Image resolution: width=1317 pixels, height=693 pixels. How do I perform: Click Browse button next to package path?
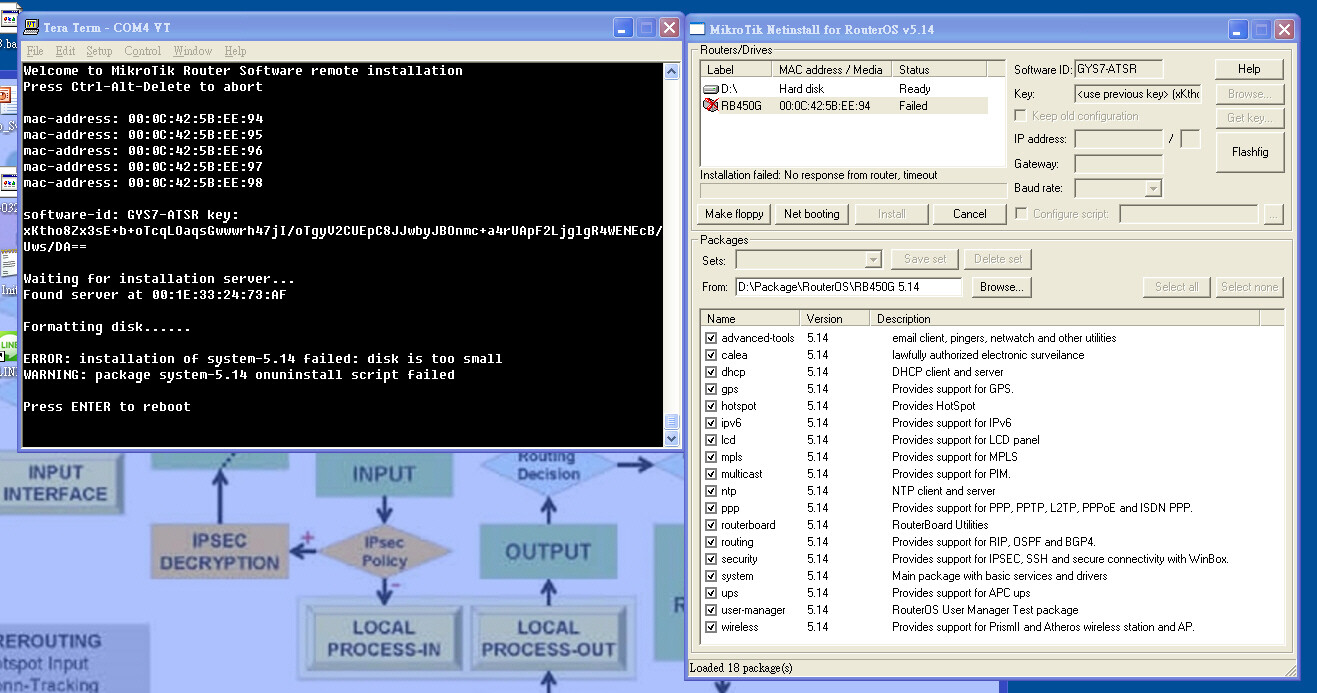click(1001, 287)
